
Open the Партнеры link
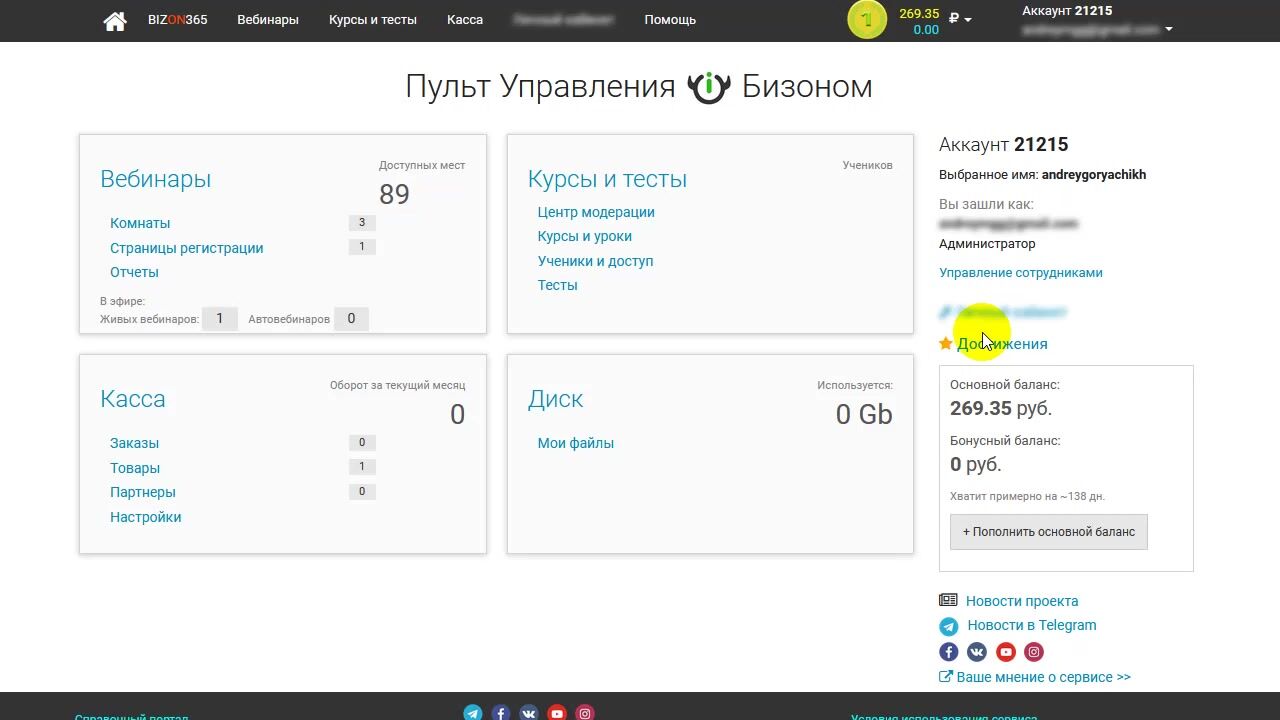(x=143, y=492)
